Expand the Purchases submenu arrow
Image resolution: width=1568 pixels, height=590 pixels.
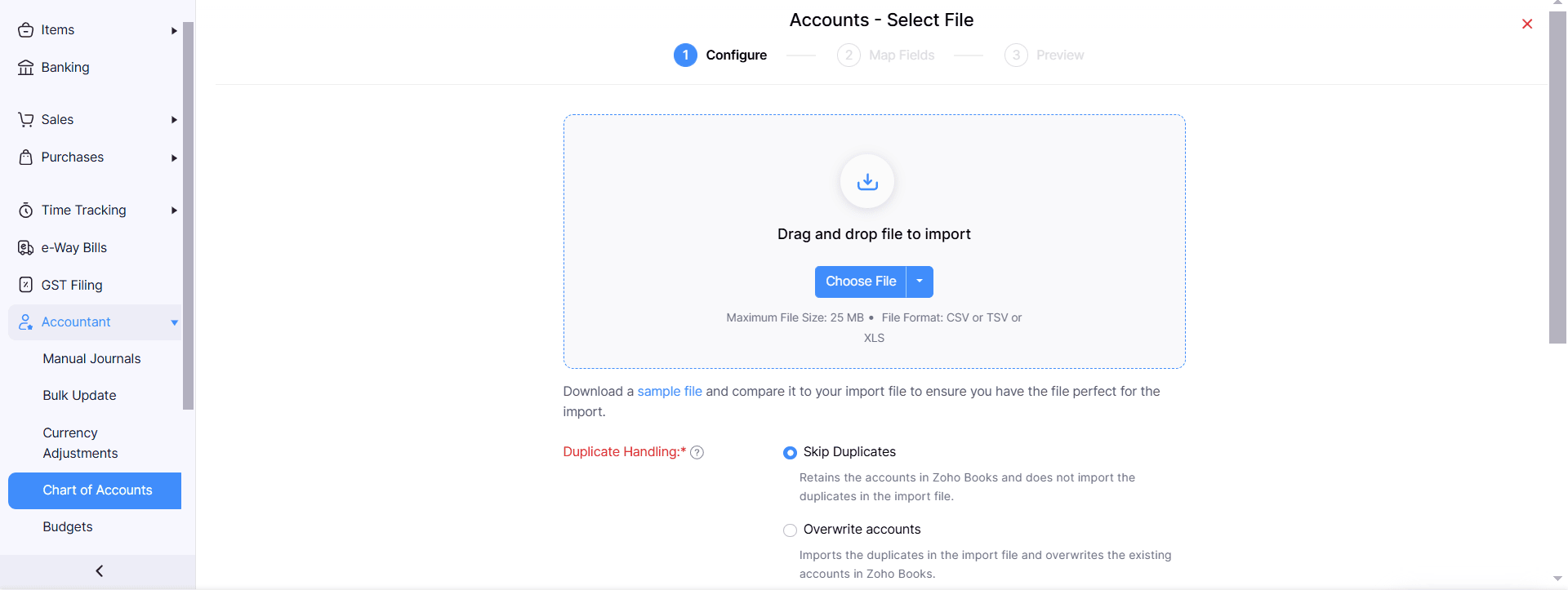(x=174, y=158)
